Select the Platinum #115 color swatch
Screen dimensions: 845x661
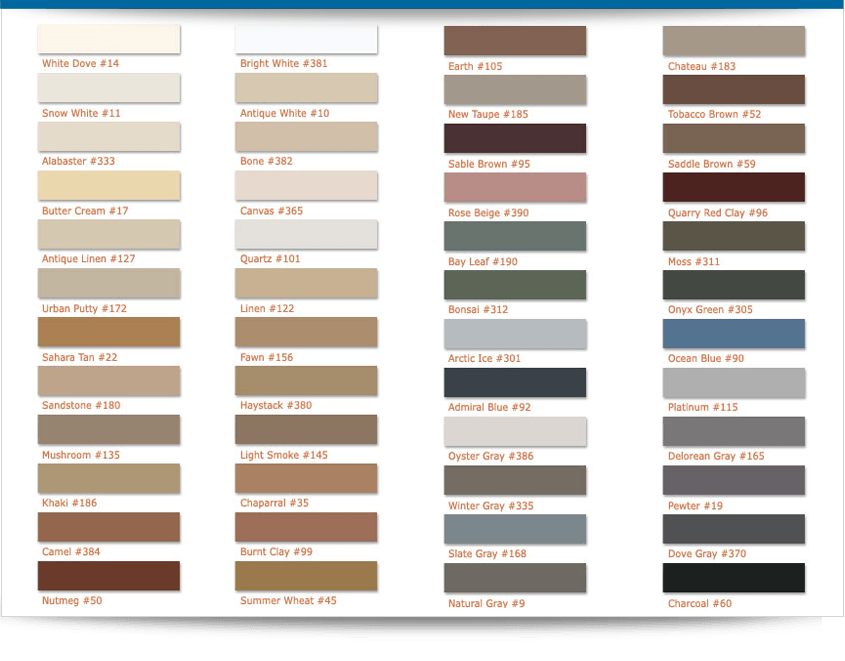[734, 382]
